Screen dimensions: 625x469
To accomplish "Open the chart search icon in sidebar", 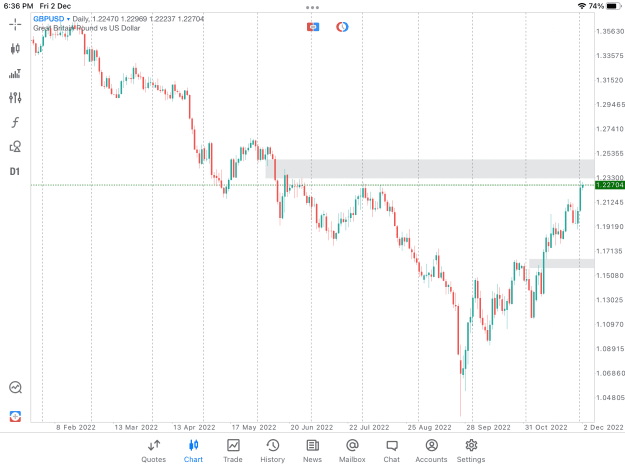I will pos(15,387).
